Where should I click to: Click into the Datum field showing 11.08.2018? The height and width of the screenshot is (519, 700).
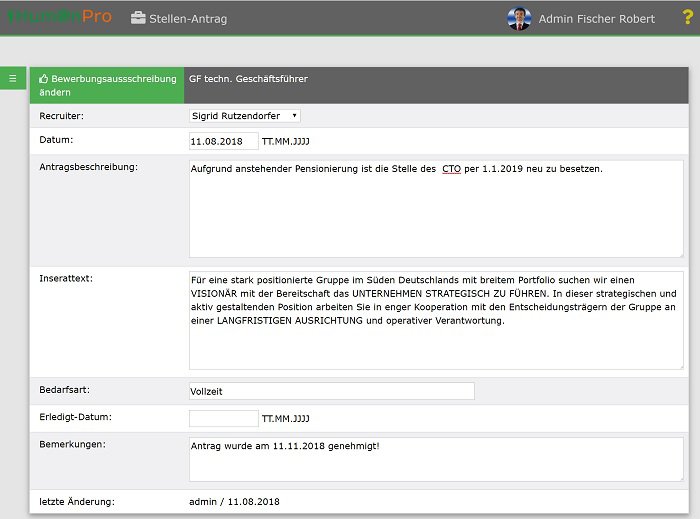pyautogui.click(x=223, y=141)
